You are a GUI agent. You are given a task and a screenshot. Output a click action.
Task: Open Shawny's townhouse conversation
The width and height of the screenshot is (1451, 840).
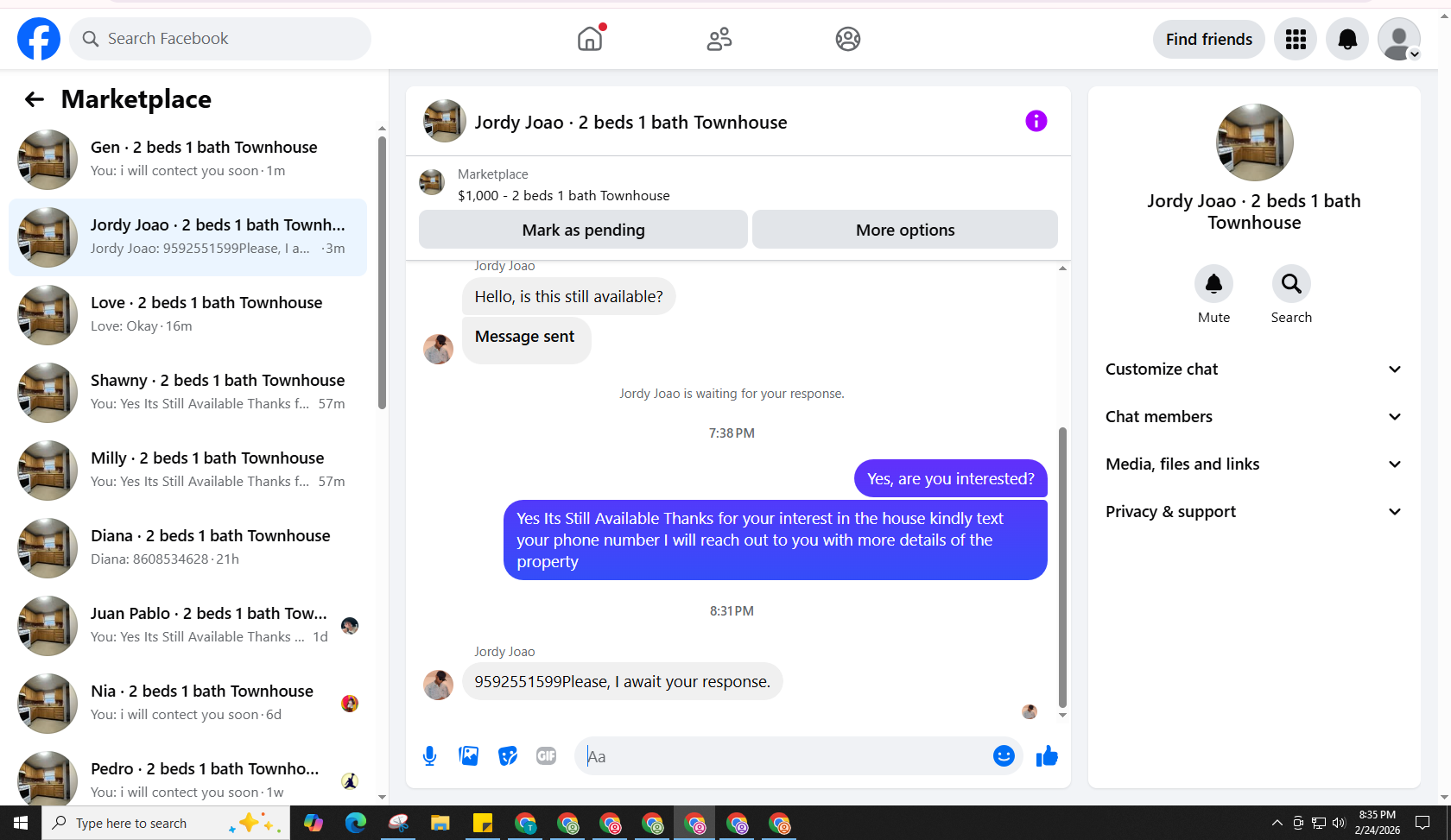point(187,393)
